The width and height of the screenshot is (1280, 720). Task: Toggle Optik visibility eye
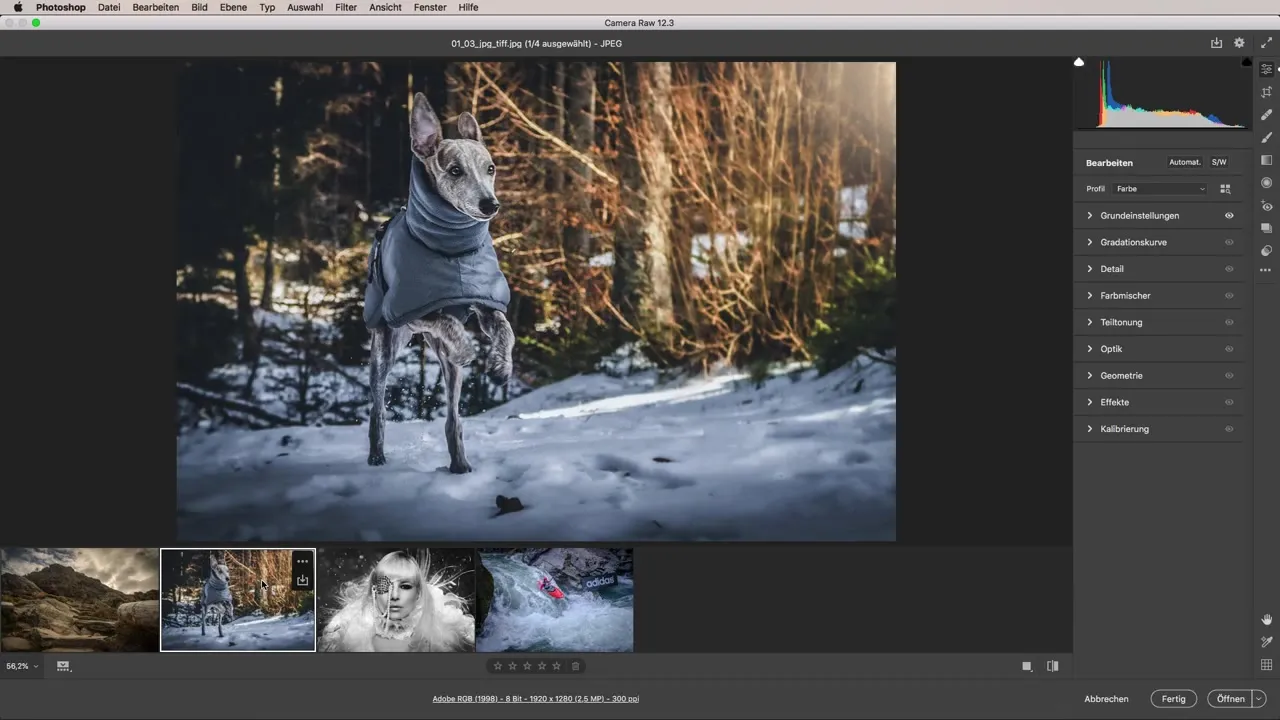point(1229,349)
